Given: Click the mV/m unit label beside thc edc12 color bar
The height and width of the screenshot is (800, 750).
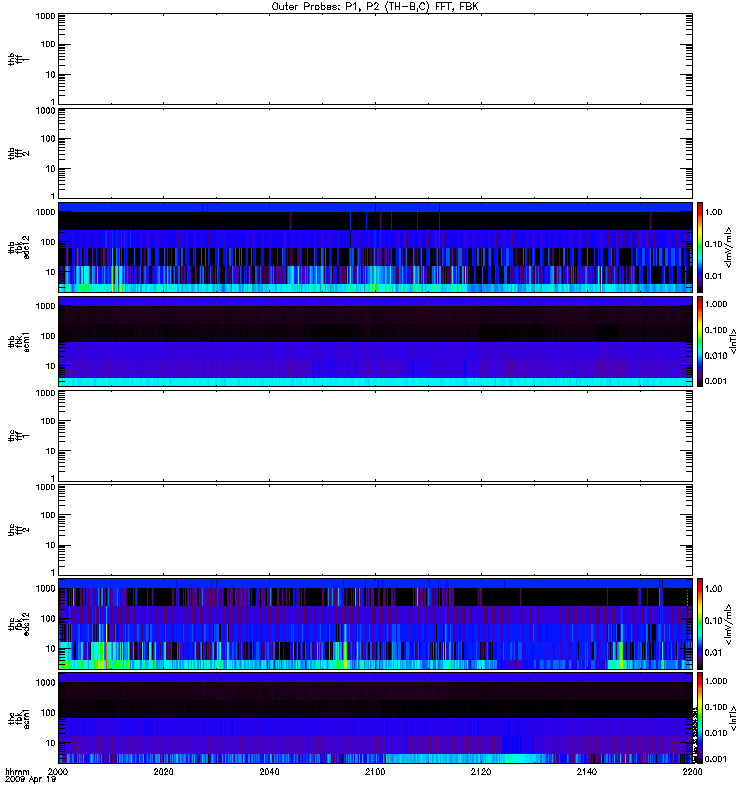Looking at the screenshot, I should 729,624.
